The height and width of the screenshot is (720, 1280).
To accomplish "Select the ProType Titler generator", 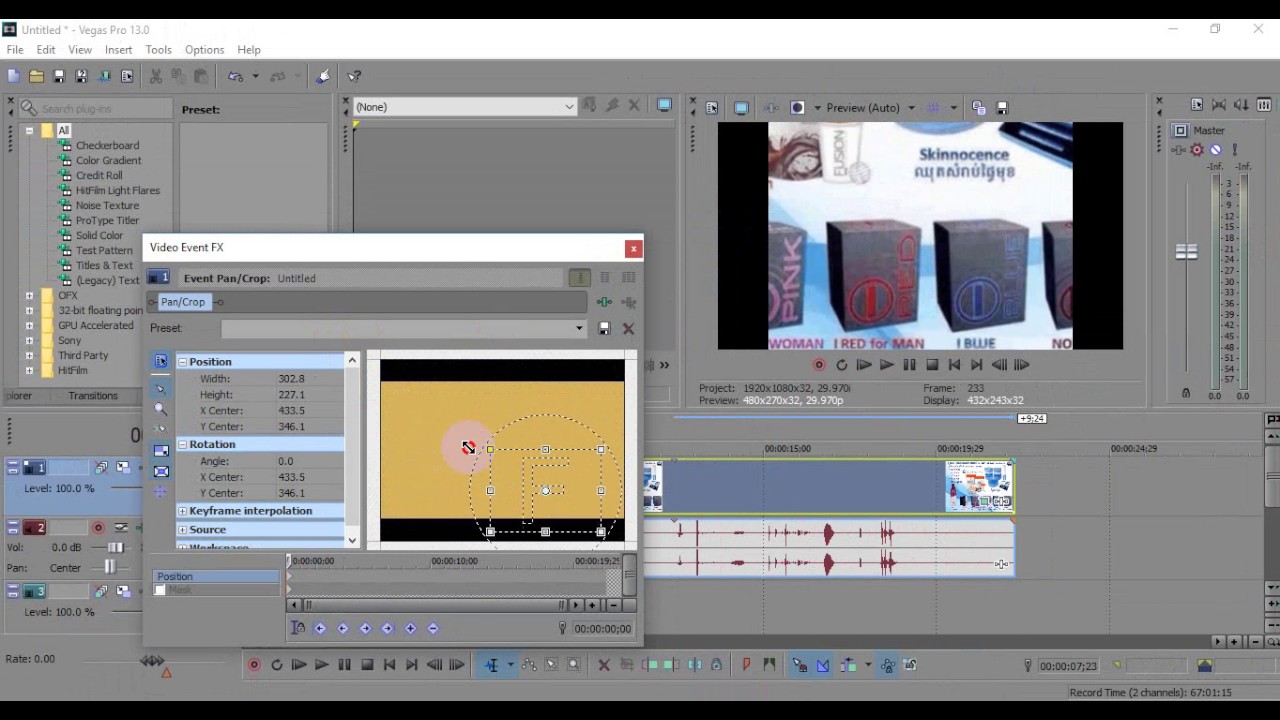I will [107, 221].
